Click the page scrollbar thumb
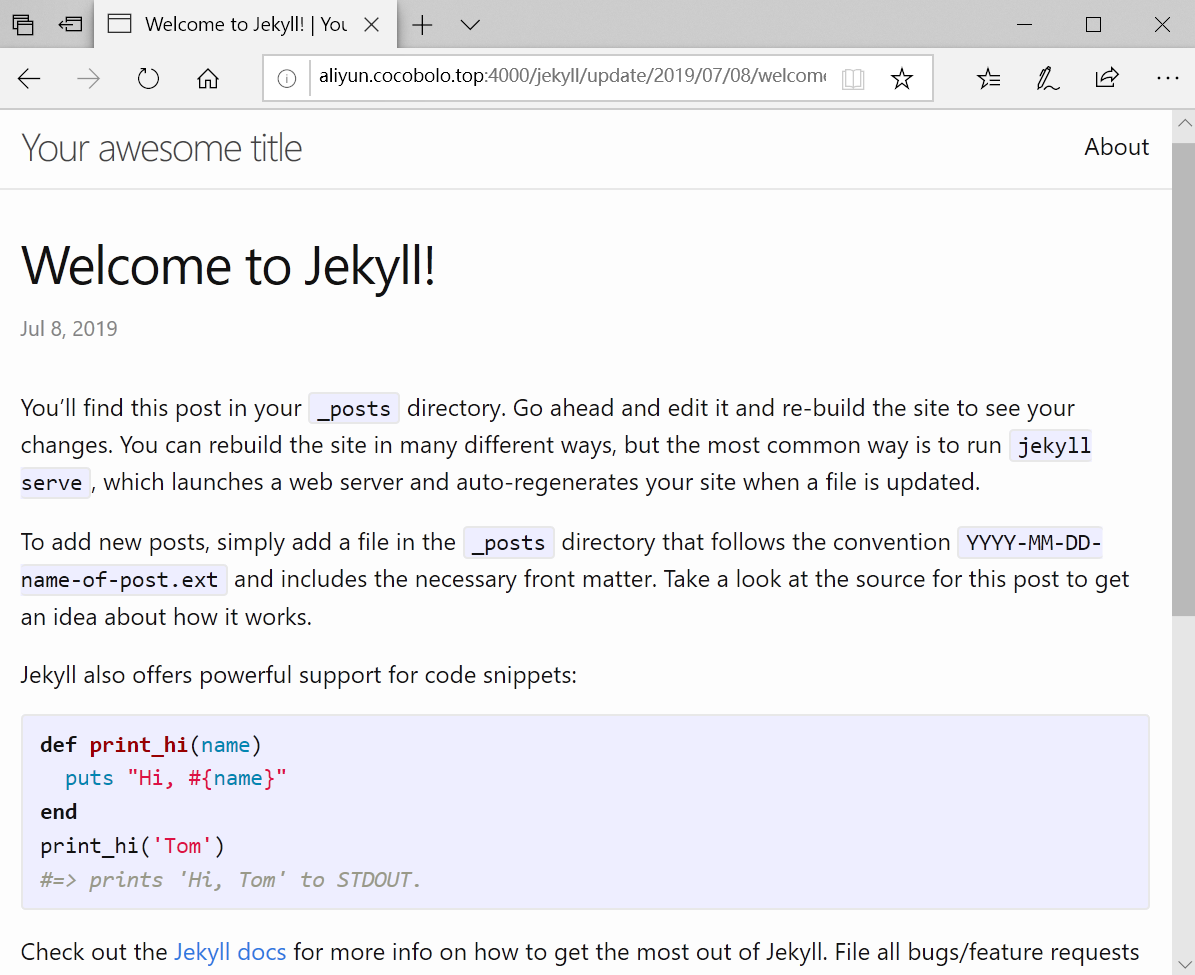The width and height of the screenshot is (1195, 975). tap(1184, 379)
